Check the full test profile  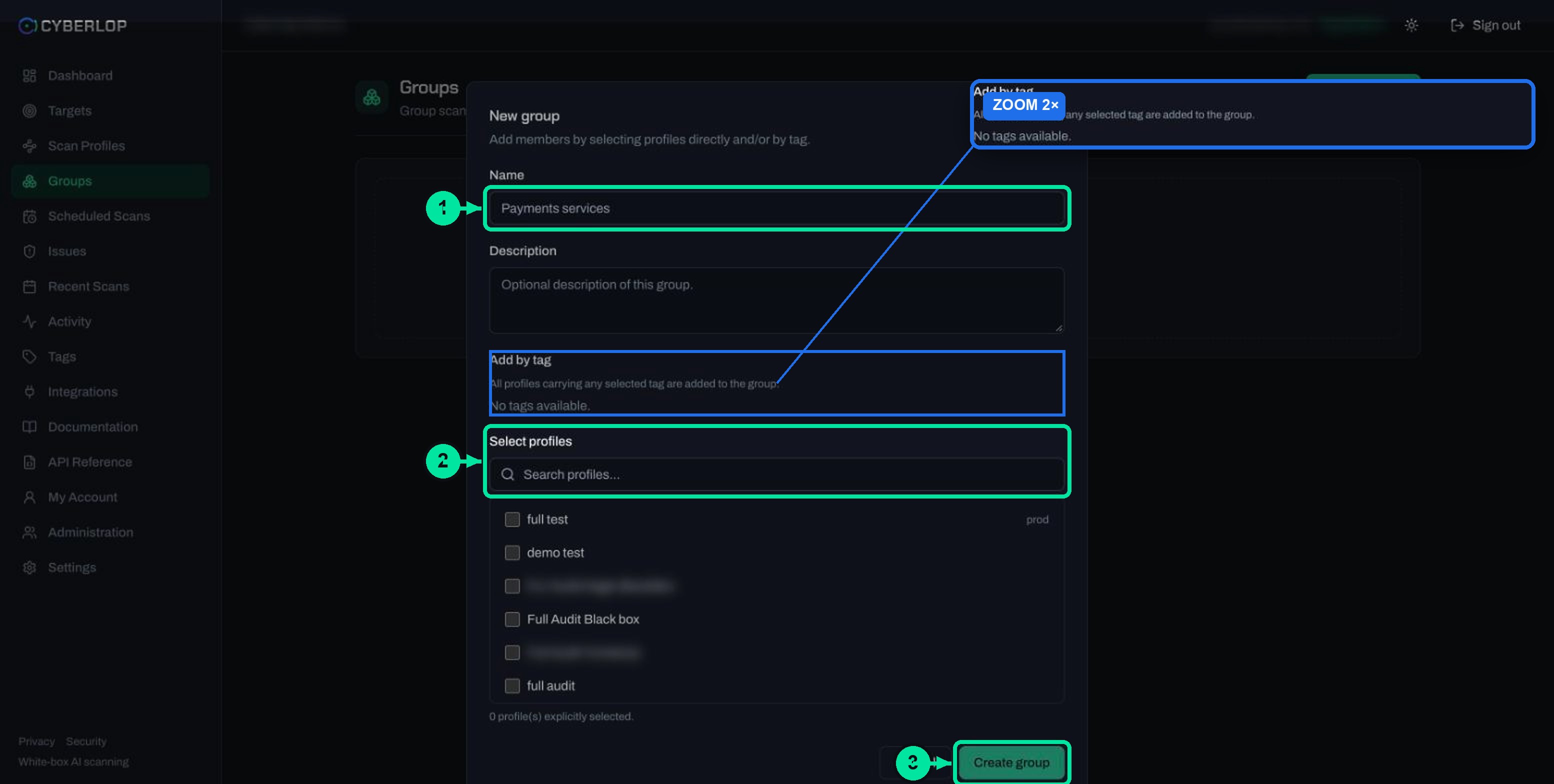(512, 519)
